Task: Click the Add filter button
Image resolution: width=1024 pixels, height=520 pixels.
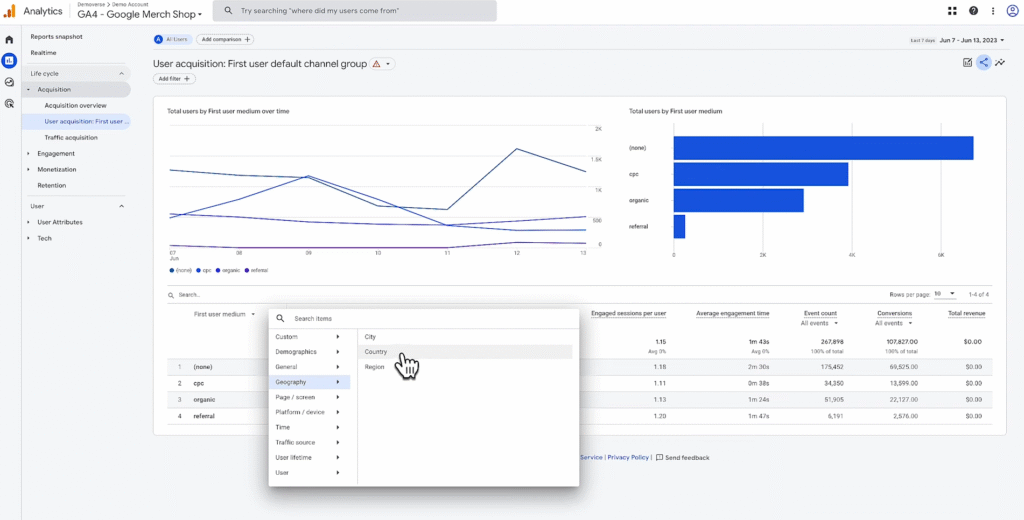Action: pos(174,78)
